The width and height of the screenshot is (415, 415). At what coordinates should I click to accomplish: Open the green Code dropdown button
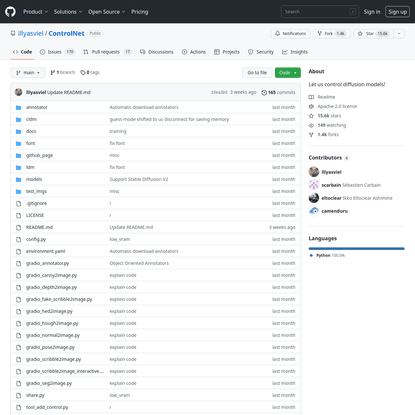(x=288, y=73)
